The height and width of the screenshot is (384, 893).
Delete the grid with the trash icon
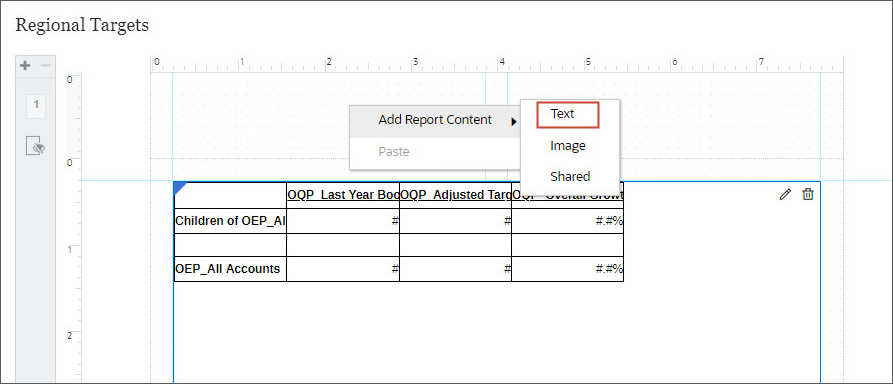tap(808, 194)
